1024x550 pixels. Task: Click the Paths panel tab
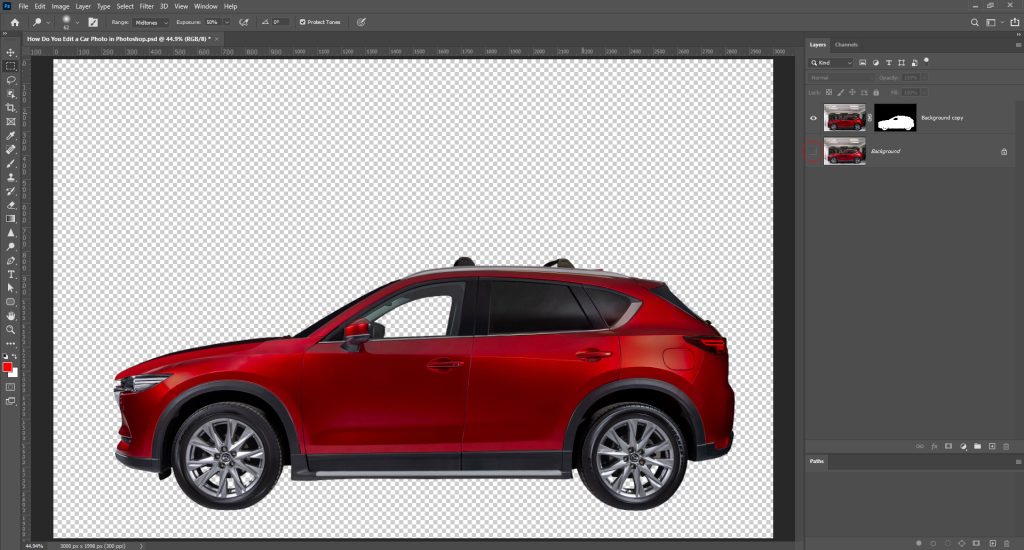[x=817, y=461]
